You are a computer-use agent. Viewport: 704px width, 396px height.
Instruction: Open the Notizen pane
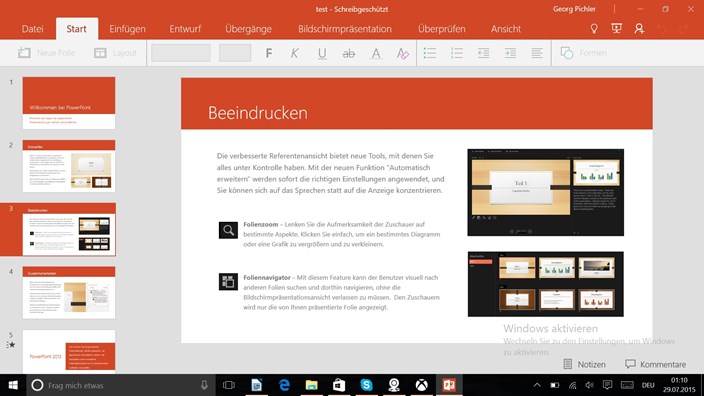[585, 364]
